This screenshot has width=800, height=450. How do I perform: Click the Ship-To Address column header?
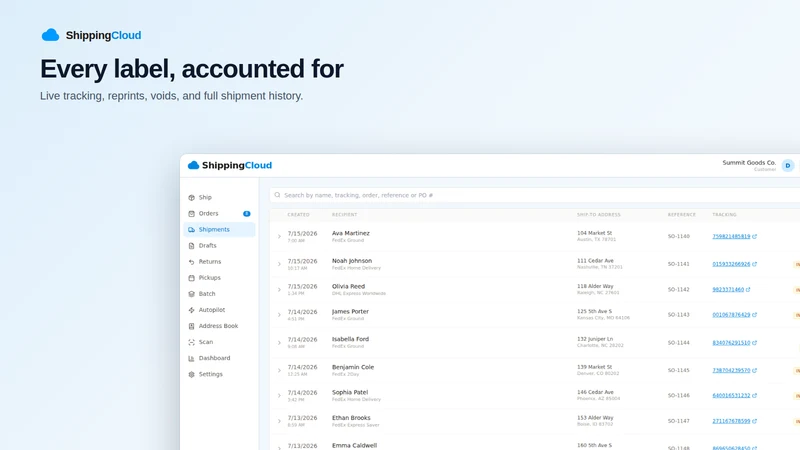598,215
